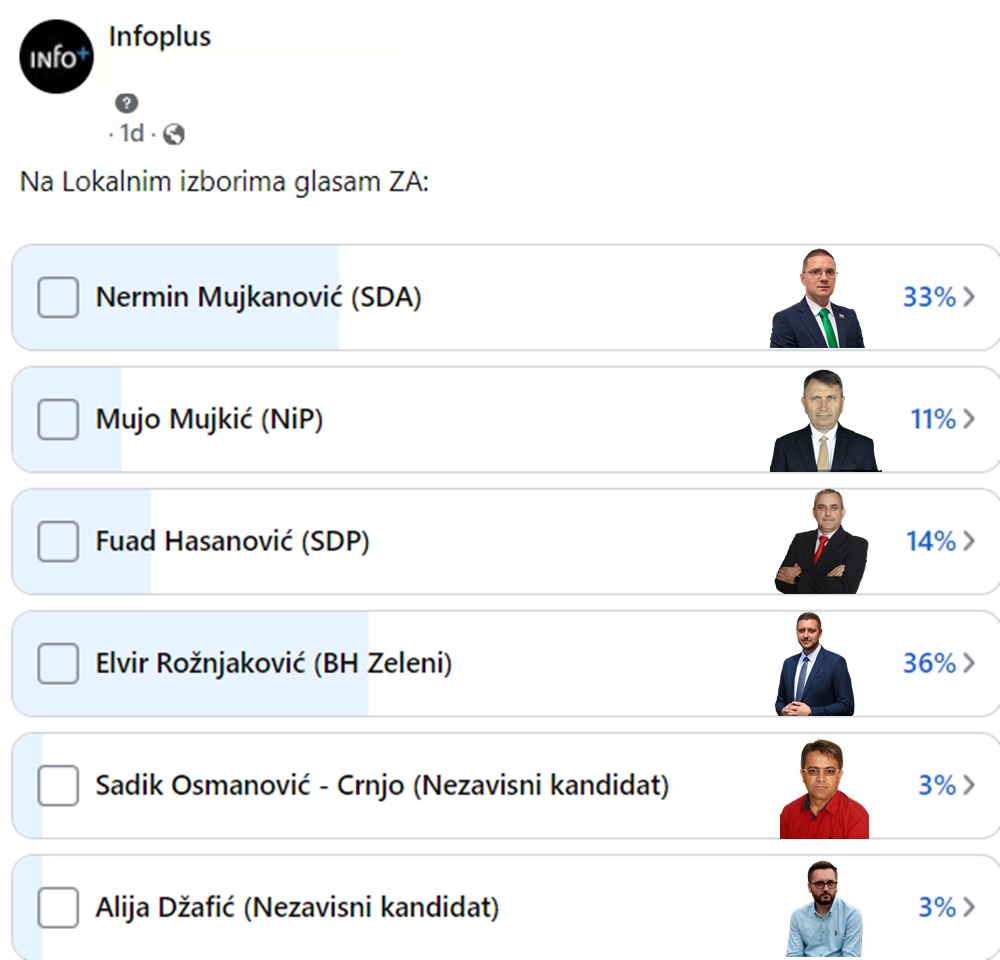Viewport: 1000px width, 960px height.
Task: Tick the Fuad Hasanović (SDP) checkbox
Action: click(58, 541)
